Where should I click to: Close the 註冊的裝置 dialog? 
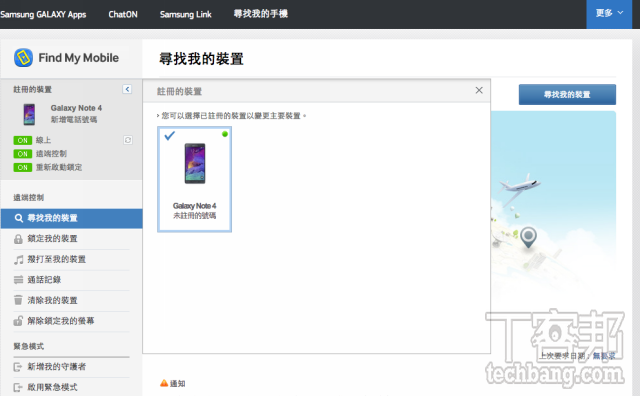click(479, 90)
